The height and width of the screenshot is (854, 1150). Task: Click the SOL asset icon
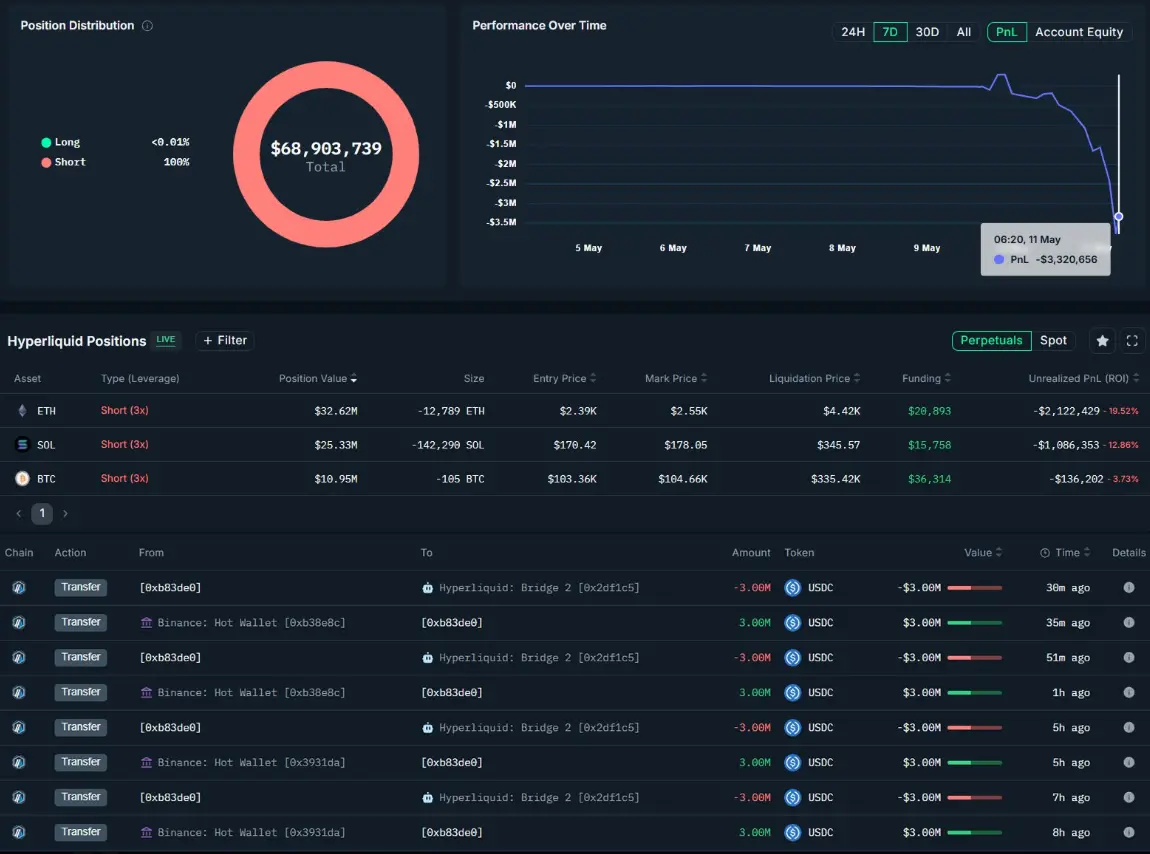(x=22, y=445)
